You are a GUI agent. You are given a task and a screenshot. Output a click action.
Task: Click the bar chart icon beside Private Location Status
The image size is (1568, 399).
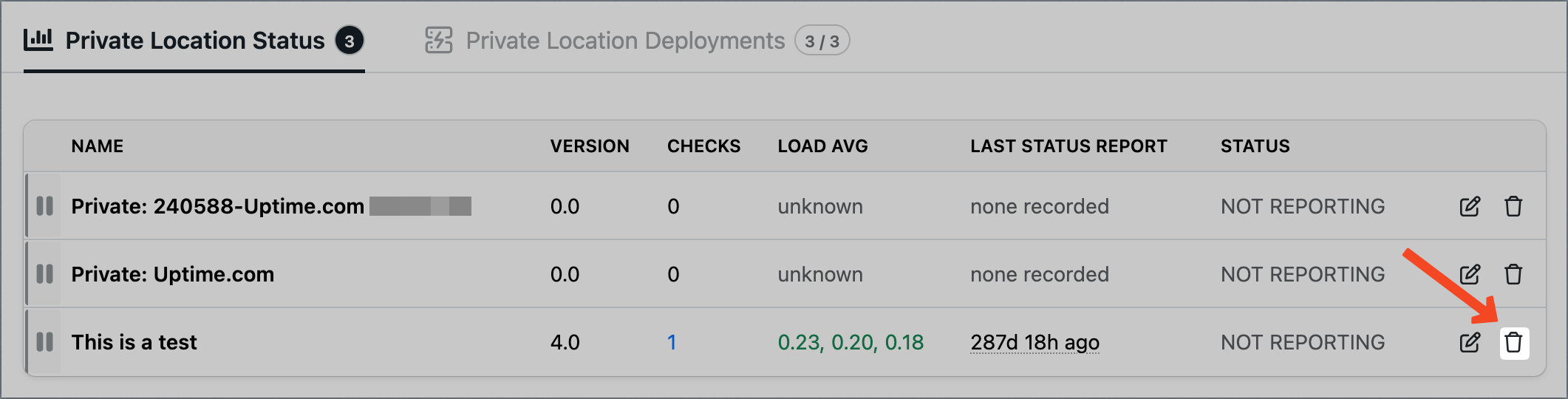[x=38, y=40]
